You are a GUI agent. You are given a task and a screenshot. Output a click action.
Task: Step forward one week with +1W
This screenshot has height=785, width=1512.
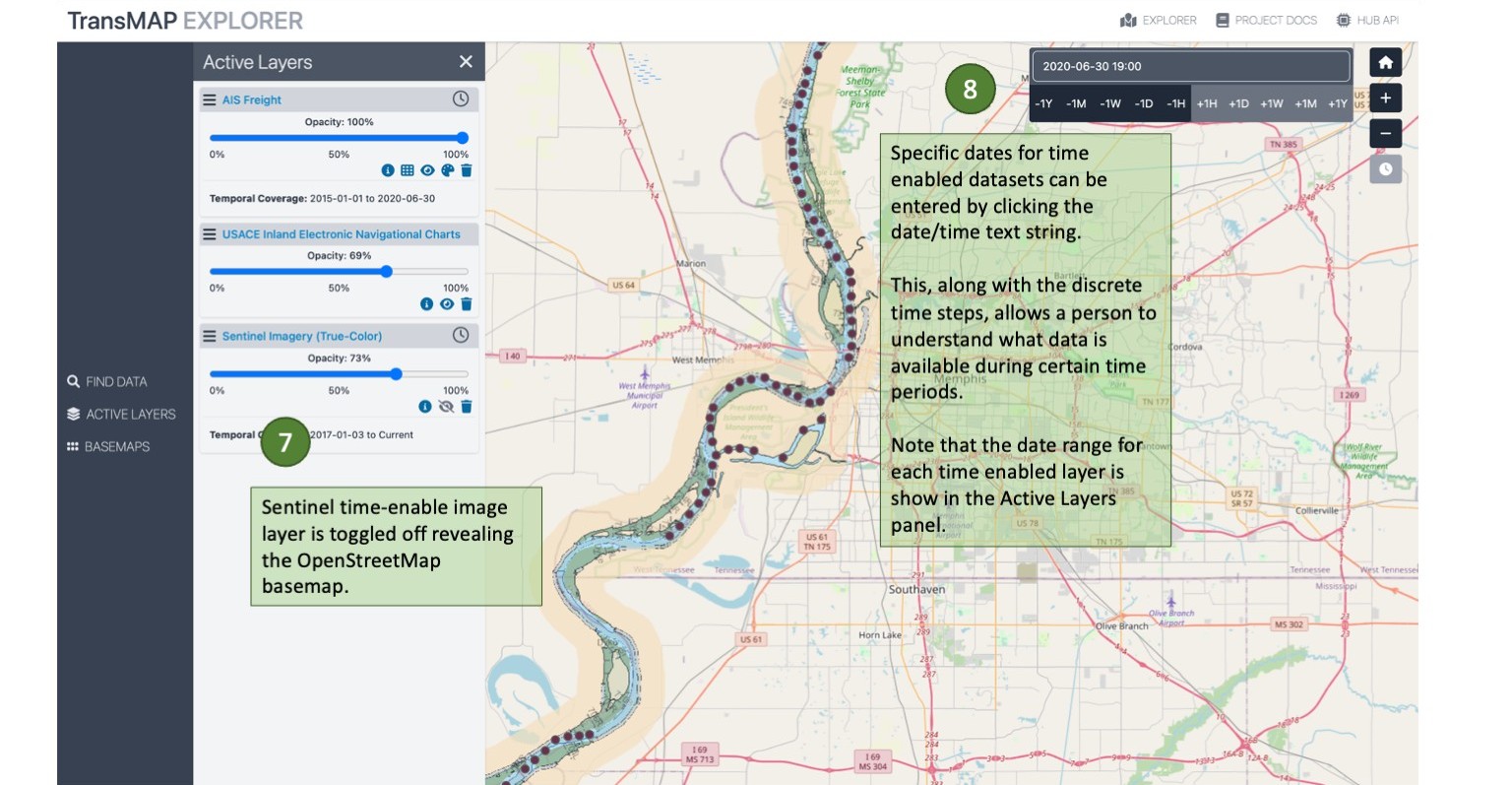point(1272,103)
